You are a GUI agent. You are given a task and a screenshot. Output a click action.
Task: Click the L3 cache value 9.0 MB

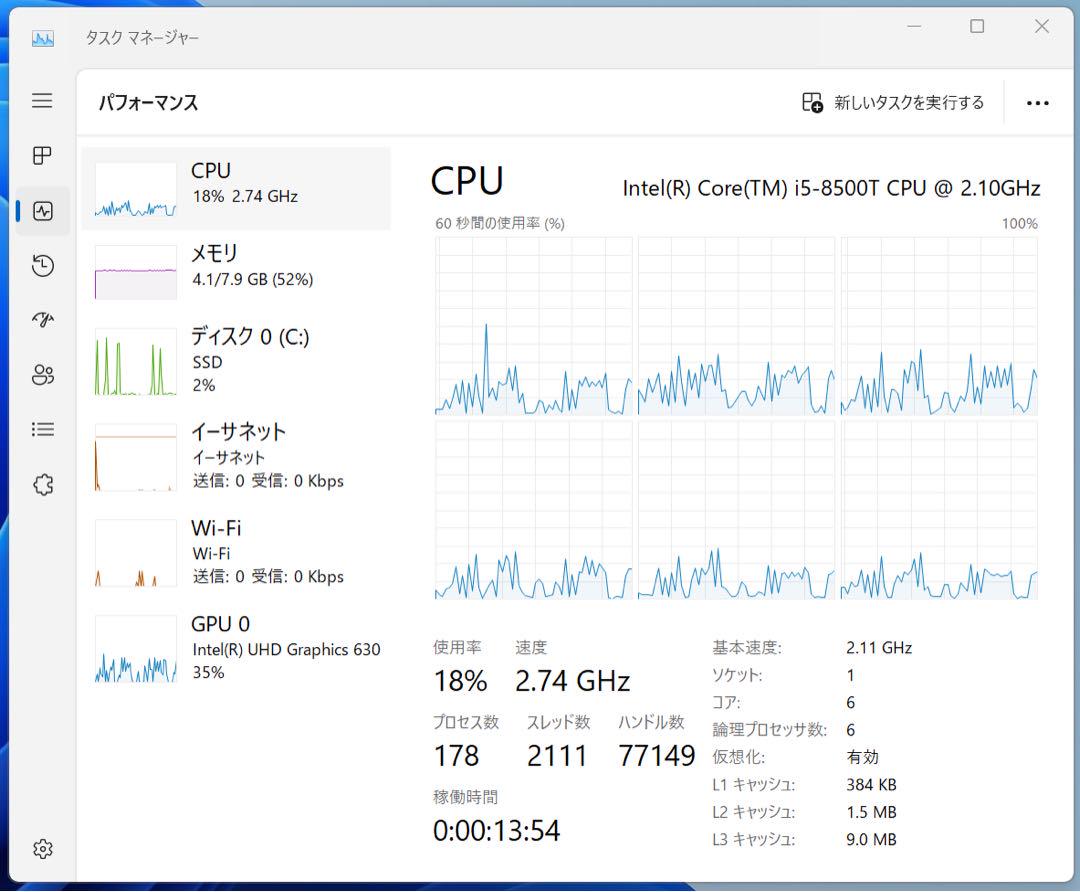click(x=871, y=840)
